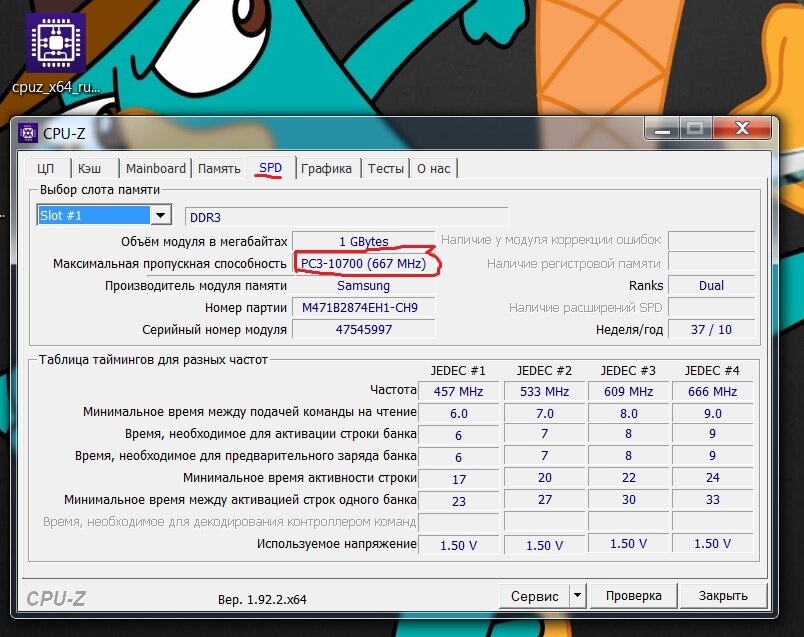Open the Память tab
The width and height of the screenshot is (804, 637).
pos(219,168)
